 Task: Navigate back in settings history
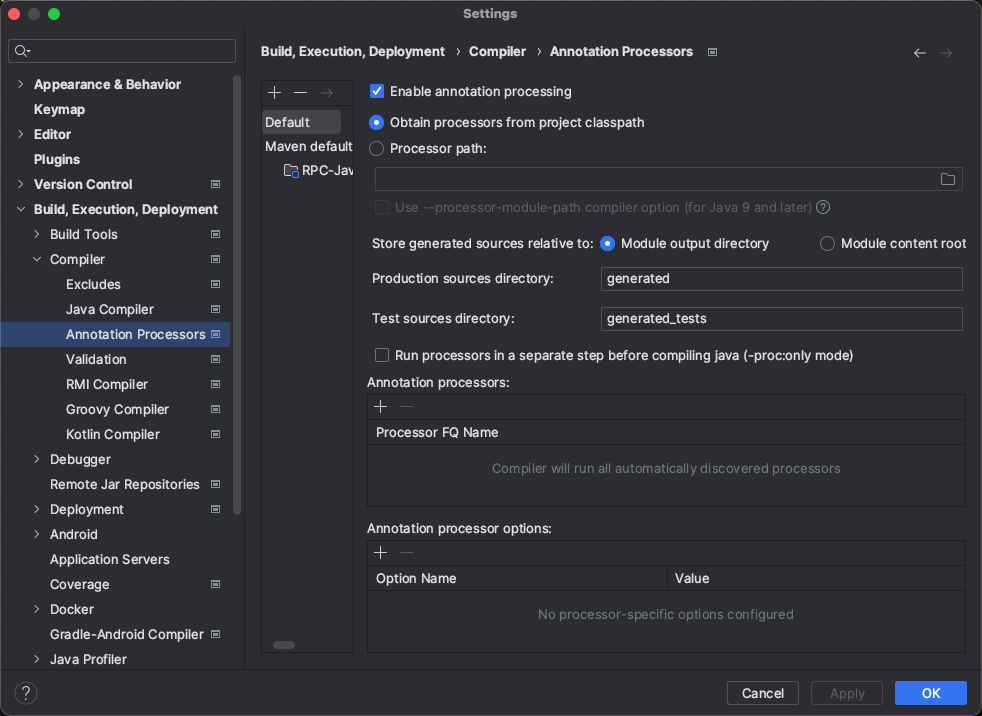click(919, 53)
